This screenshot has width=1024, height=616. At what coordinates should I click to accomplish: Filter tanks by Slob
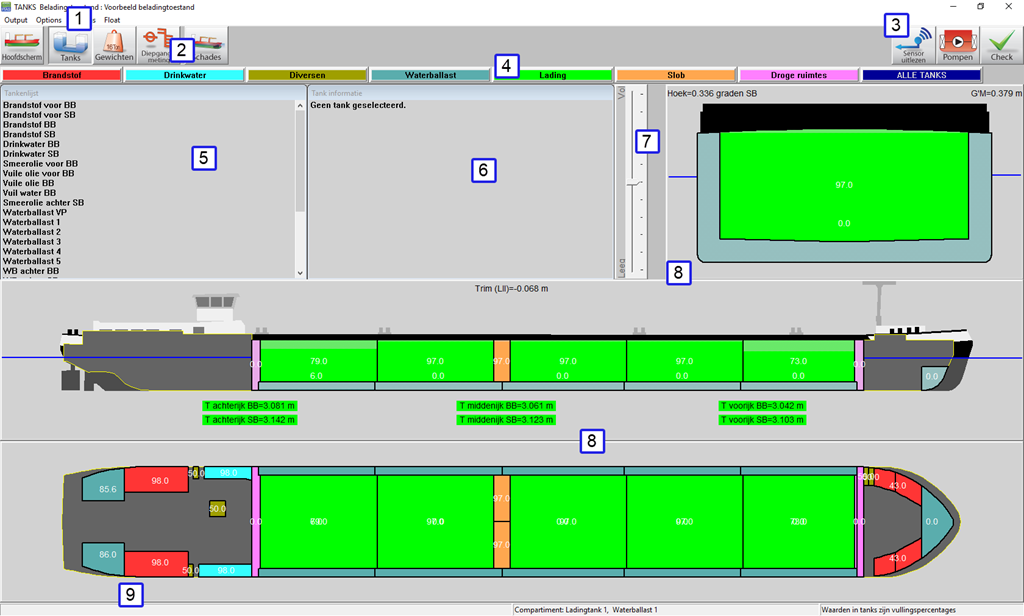[x=676, y=75]
